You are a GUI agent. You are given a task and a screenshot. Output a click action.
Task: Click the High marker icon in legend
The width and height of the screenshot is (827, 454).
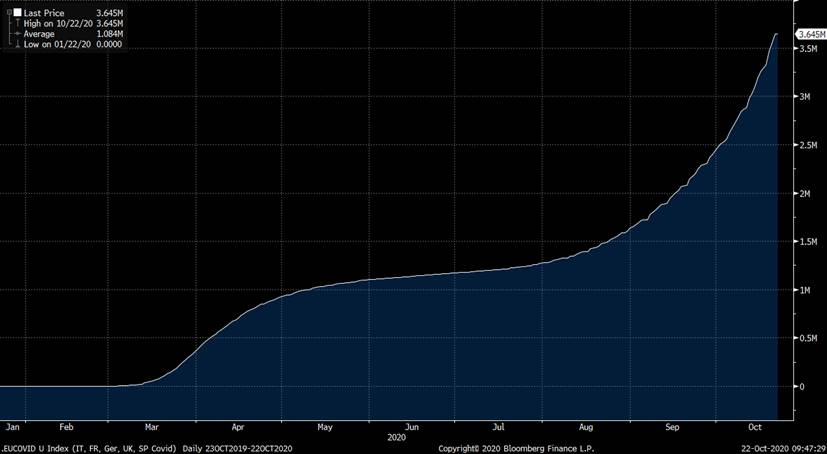[x=15, y=23]
